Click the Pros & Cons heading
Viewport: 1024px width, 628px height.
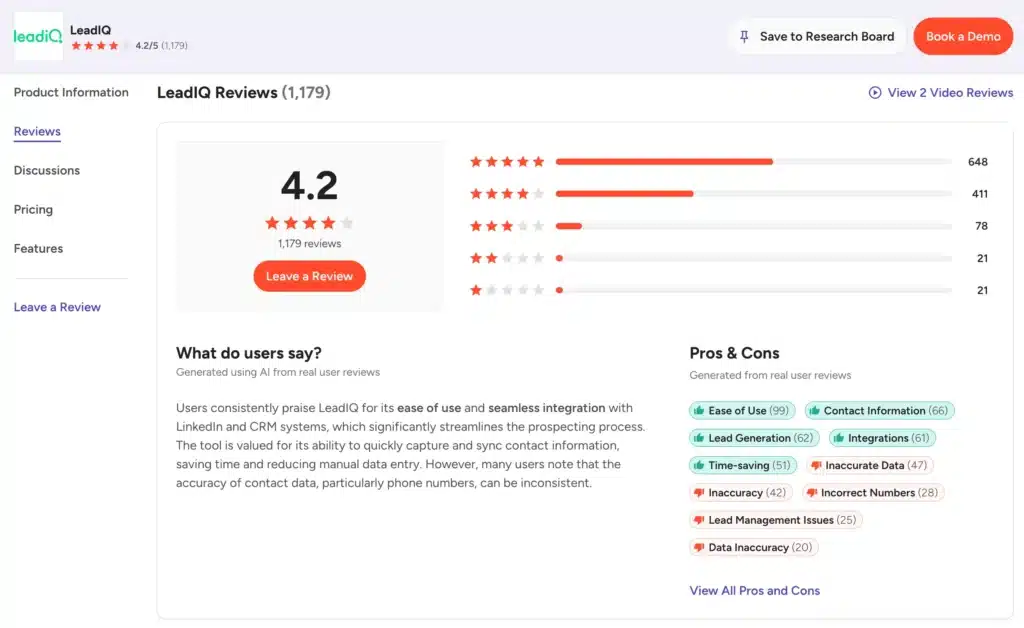tap(734, 353)
